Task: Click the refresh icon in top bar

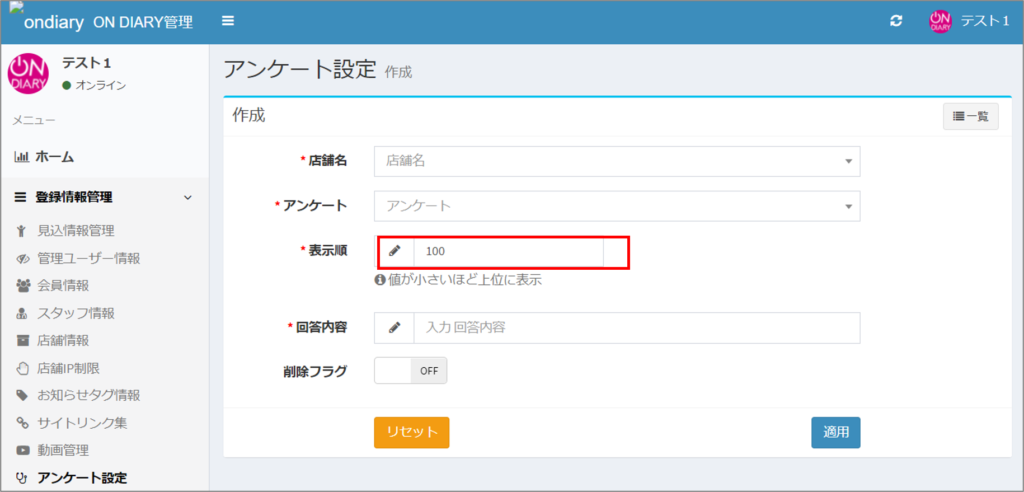Action: 896,21
